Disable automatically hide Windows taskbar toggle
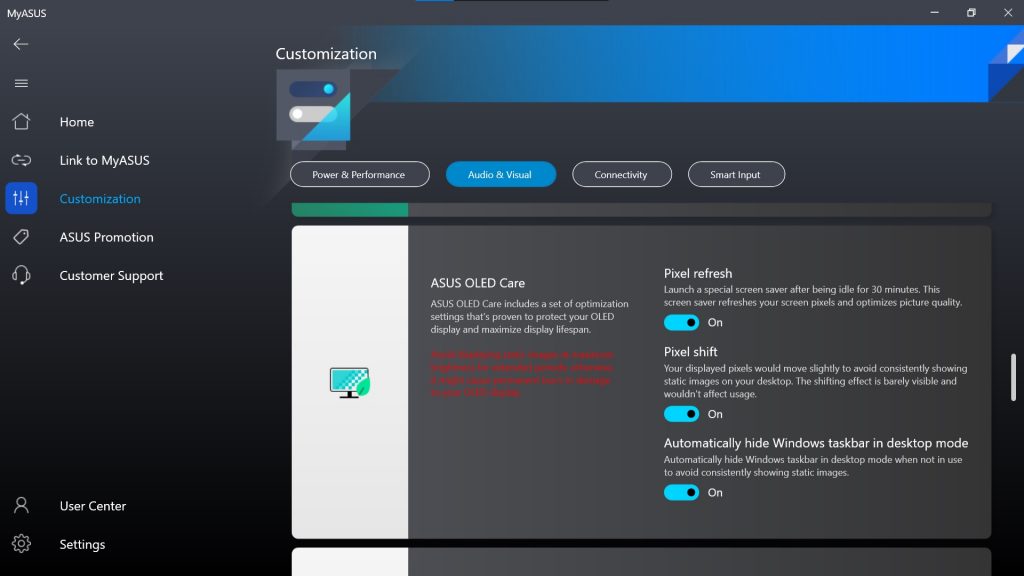The height and width of the screenshot is (576, 1024). [x=681, y=492]
